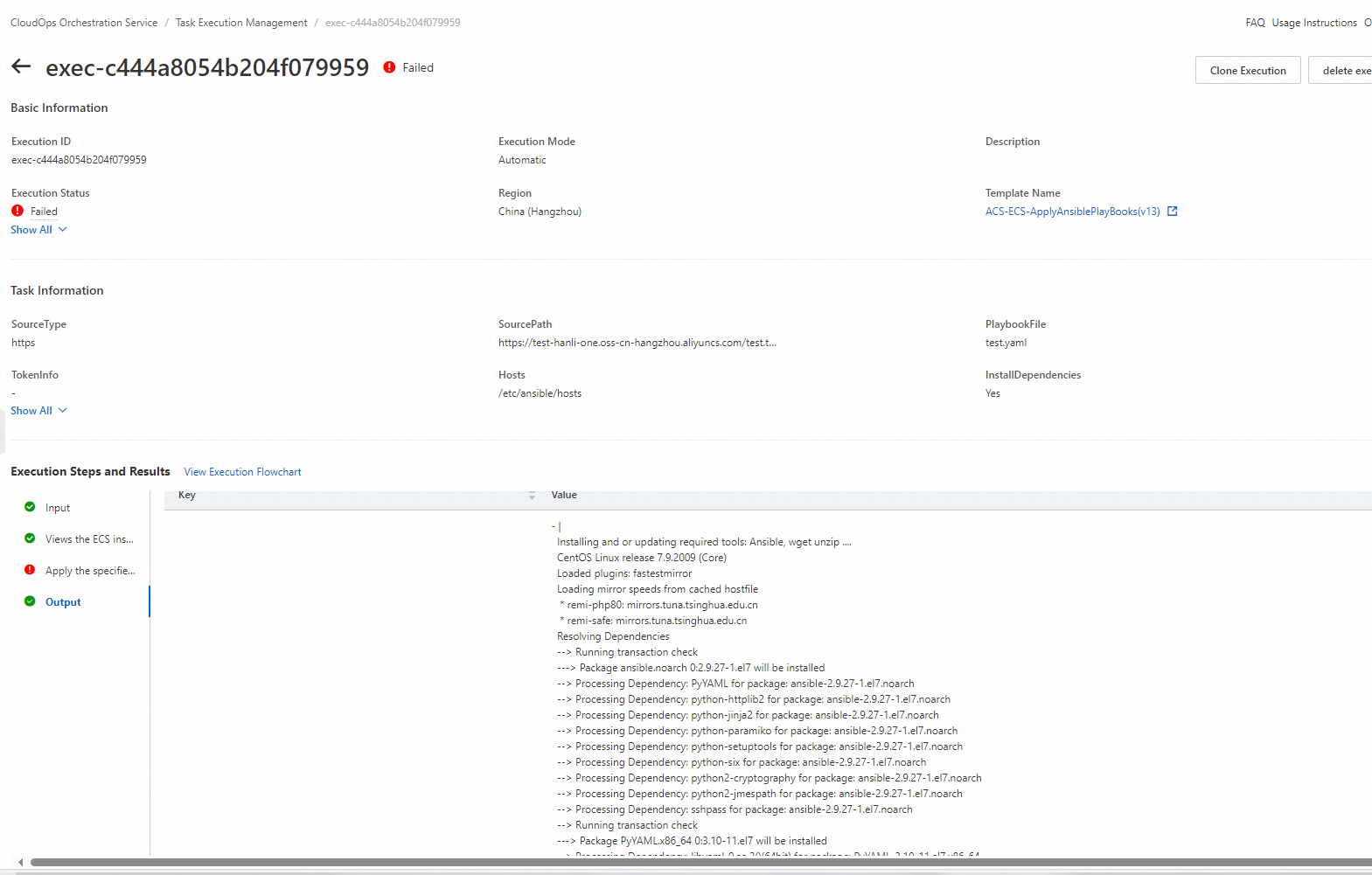
Task: Click the Value column header
Action: click(564, 495)
